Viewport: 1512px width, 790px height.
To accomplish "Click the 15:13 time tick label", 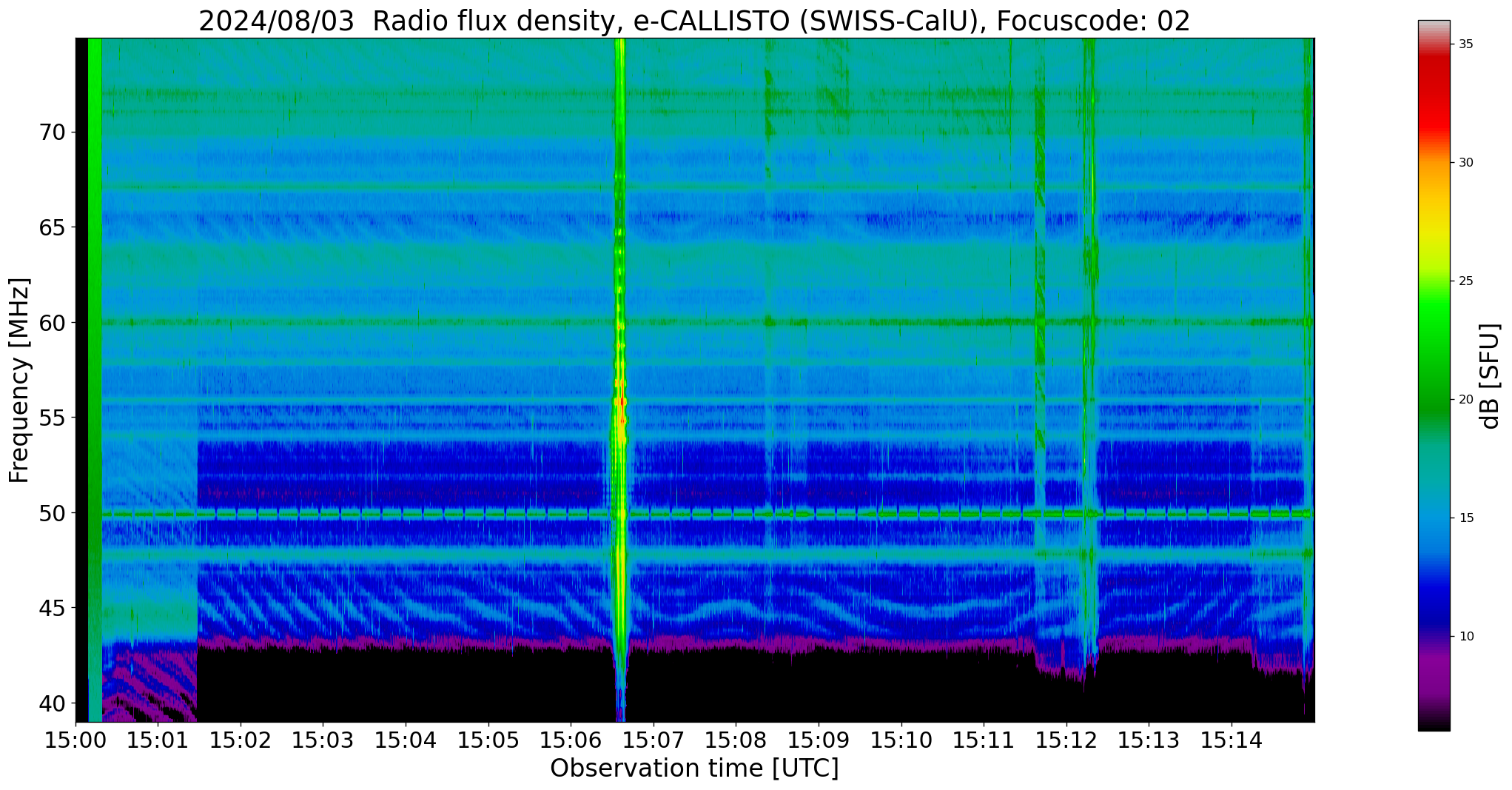I will coord(1149,740).
